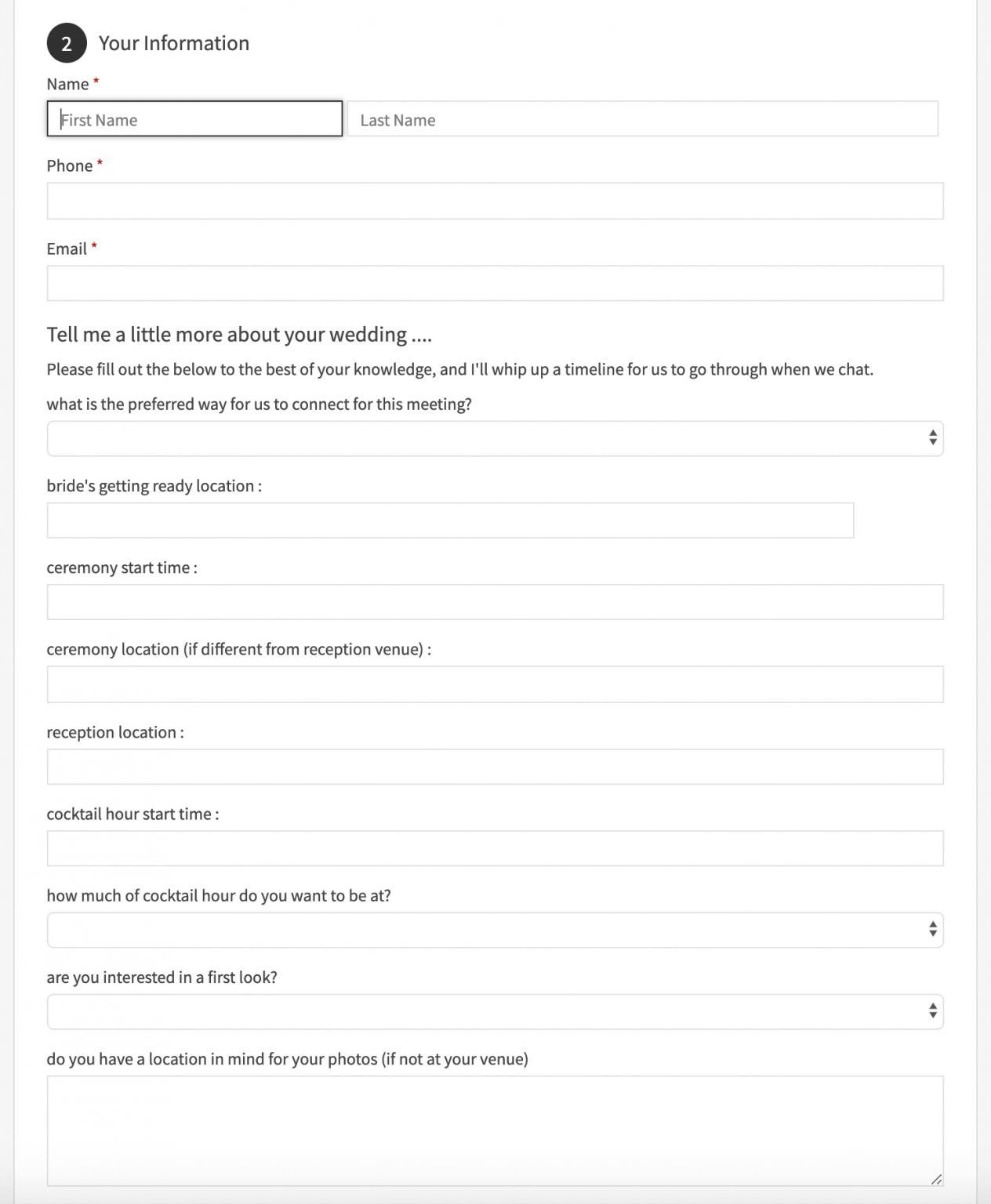991x1204 pixels.
Task: Click the First Name input field
Action: pyautogui.click(x=194, y=119)
